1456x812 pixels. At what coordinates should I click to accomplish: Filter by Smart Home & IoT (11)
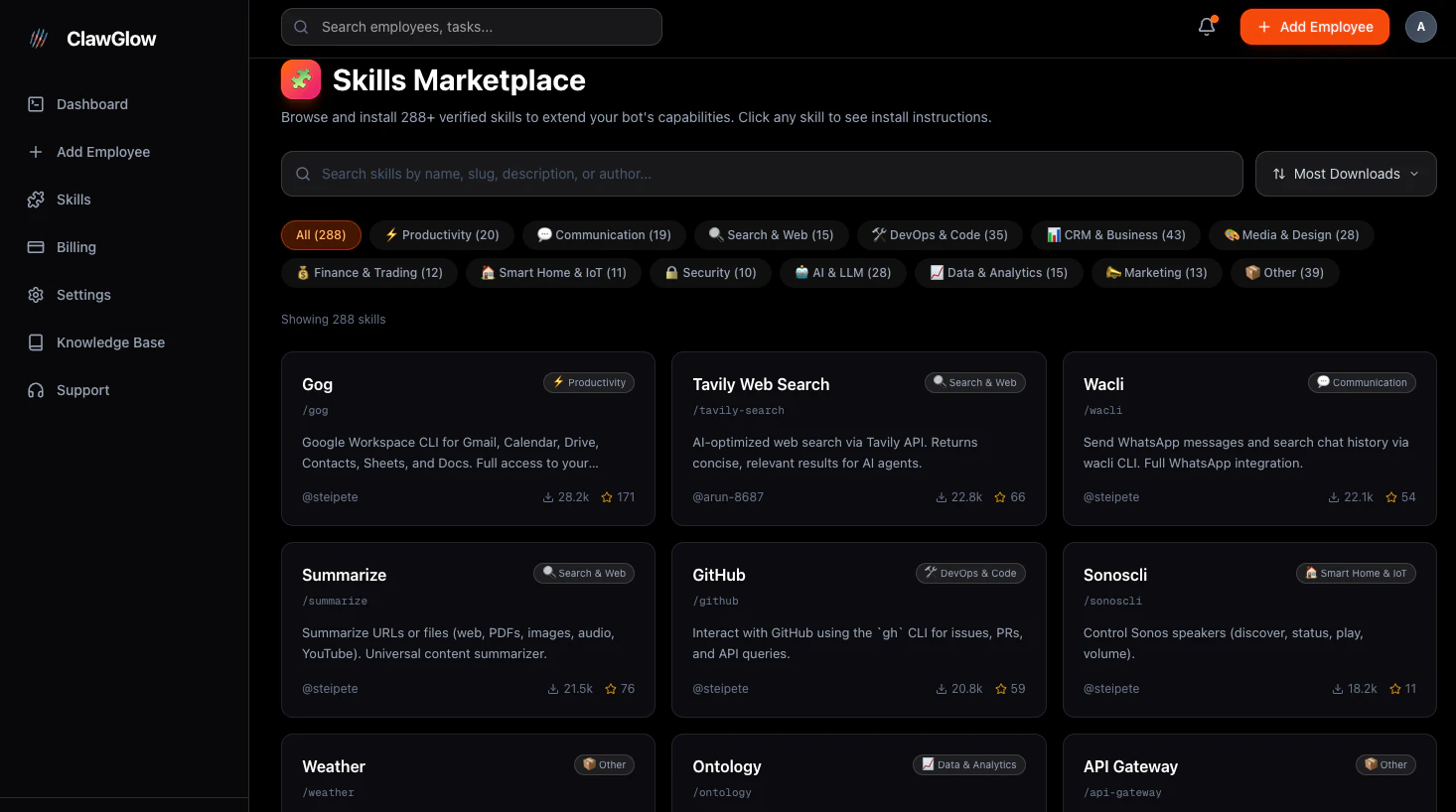[554, 273]
